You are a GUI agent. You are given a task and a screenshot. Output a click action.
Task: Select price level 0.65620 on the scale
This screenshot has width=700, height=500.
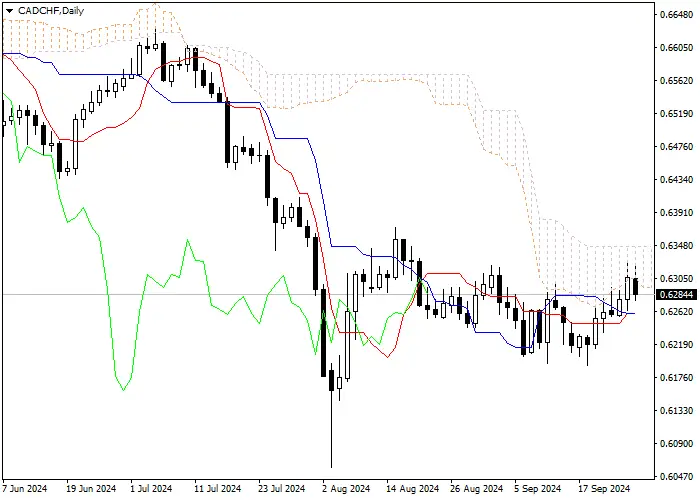tap(677, 81)
